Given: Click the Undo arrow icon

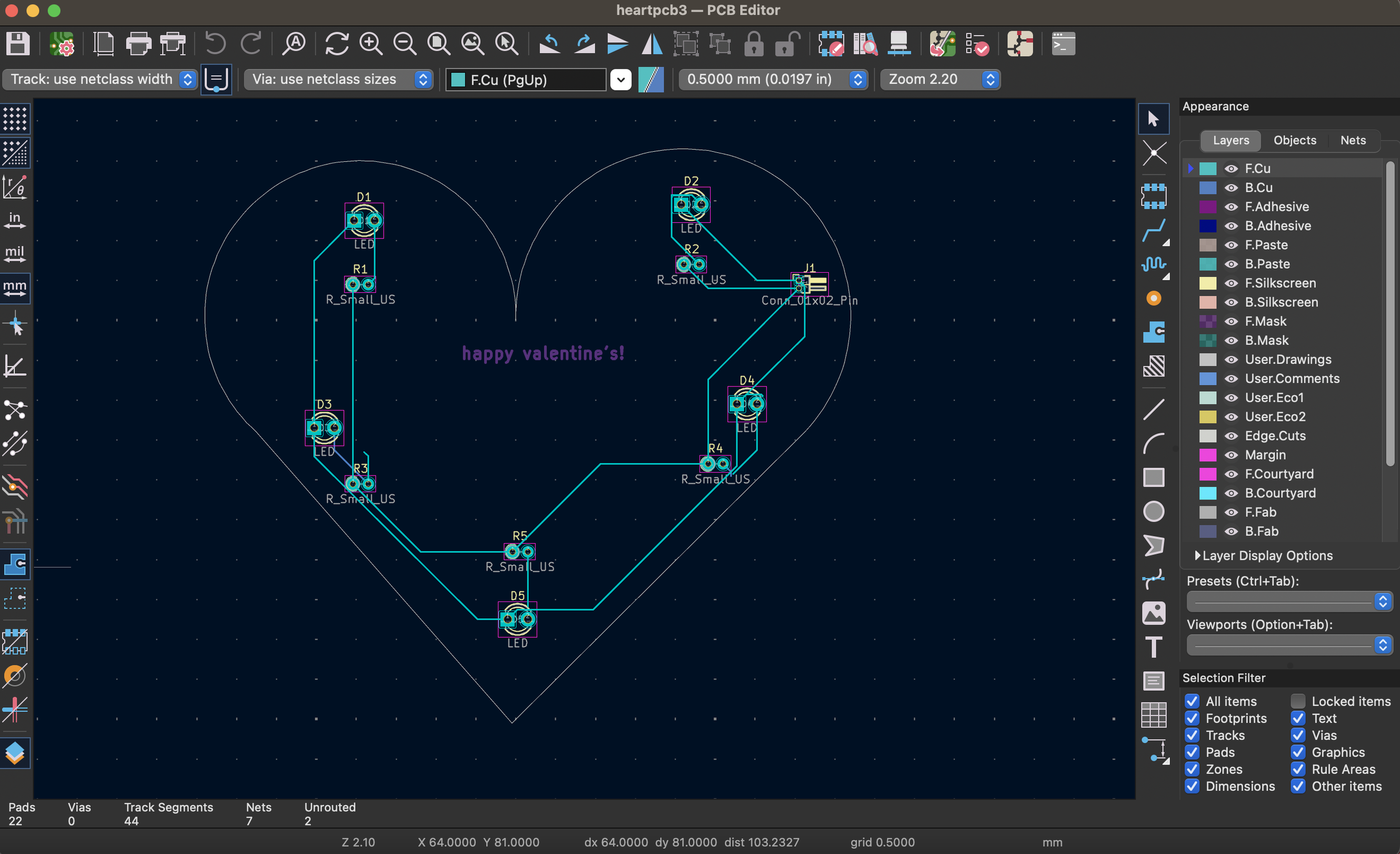Looking at the screenshot, I should (x=216, y=44).
